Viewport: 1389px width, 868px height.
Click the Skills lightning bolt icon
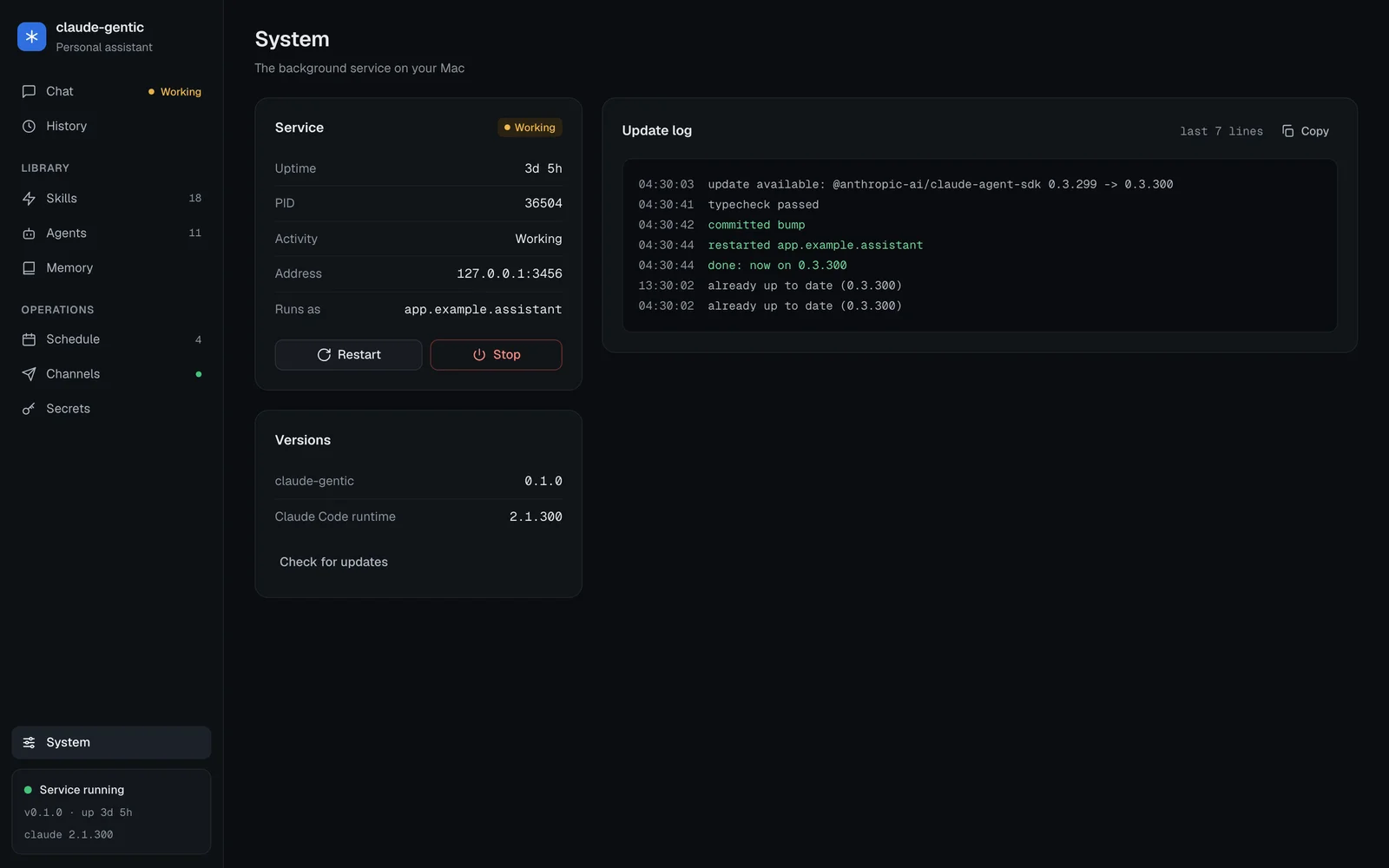[29, 199]
